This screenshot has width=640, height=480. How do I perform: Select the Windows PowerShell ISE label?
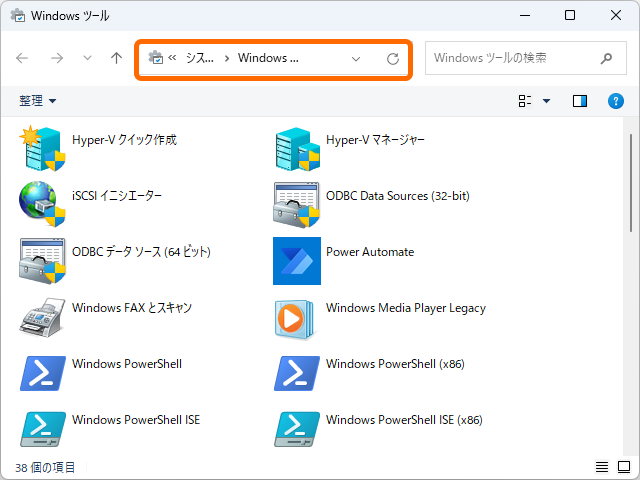136,420
